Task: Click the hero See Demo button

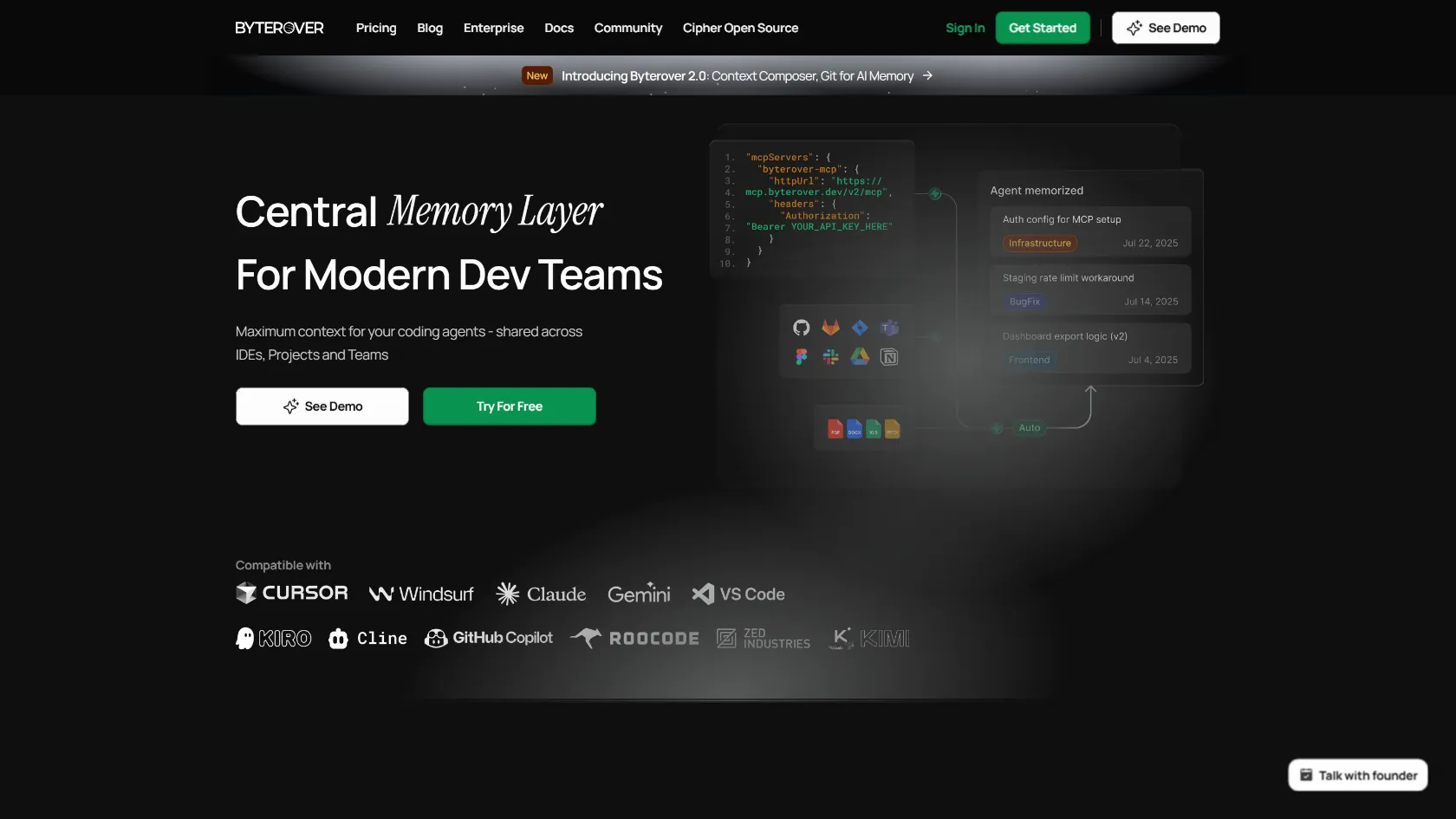Action: tap(322, 406)
